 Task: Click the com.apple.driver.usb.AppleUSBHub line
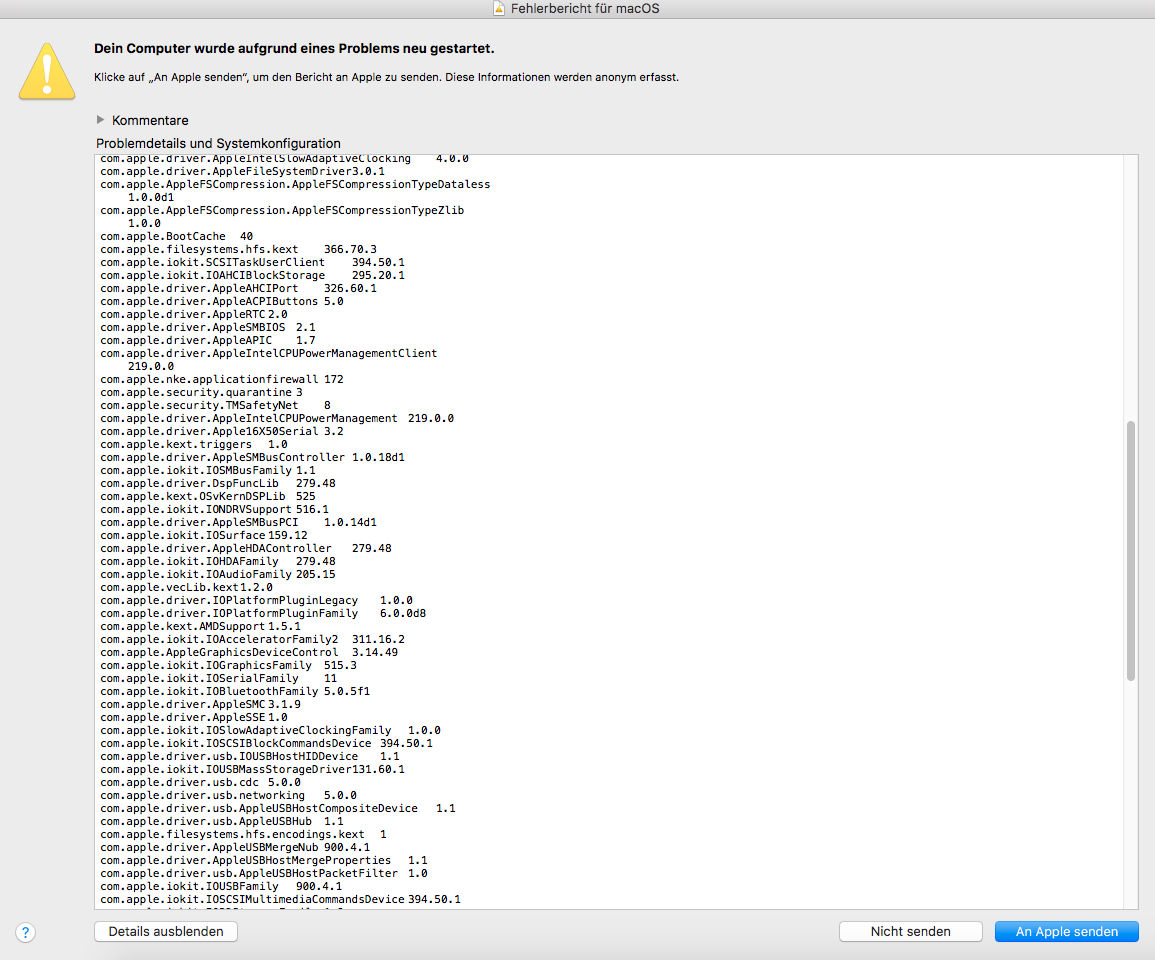(x=222, y=822)
